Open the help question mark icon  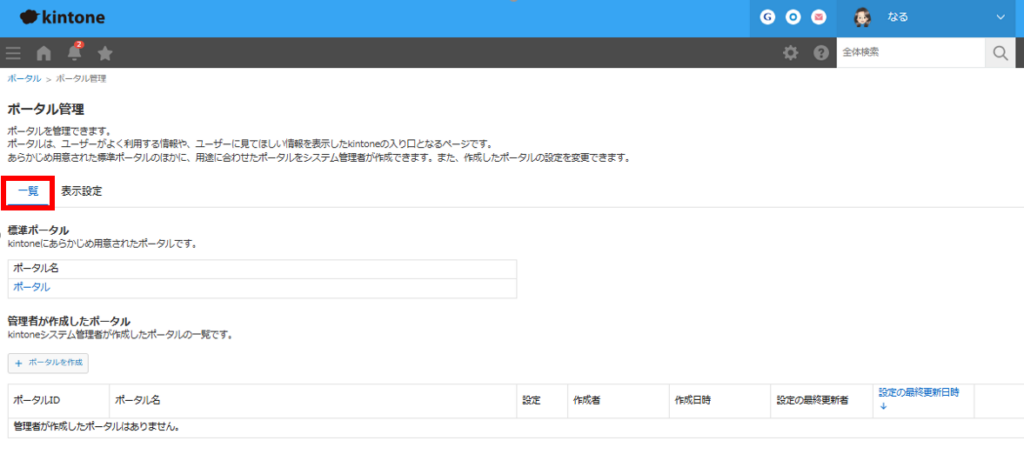pos(821,53)
